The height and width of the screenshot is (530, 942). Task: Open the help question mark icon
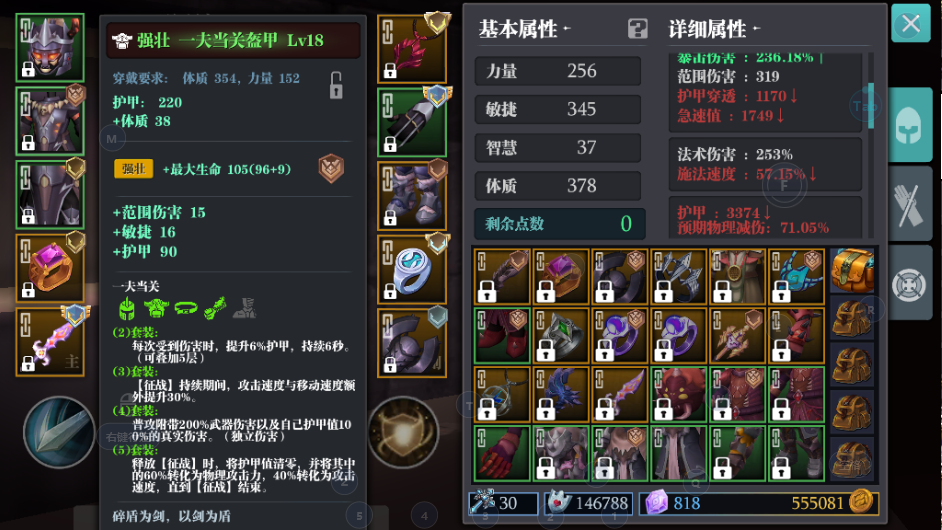click(637, 28)
